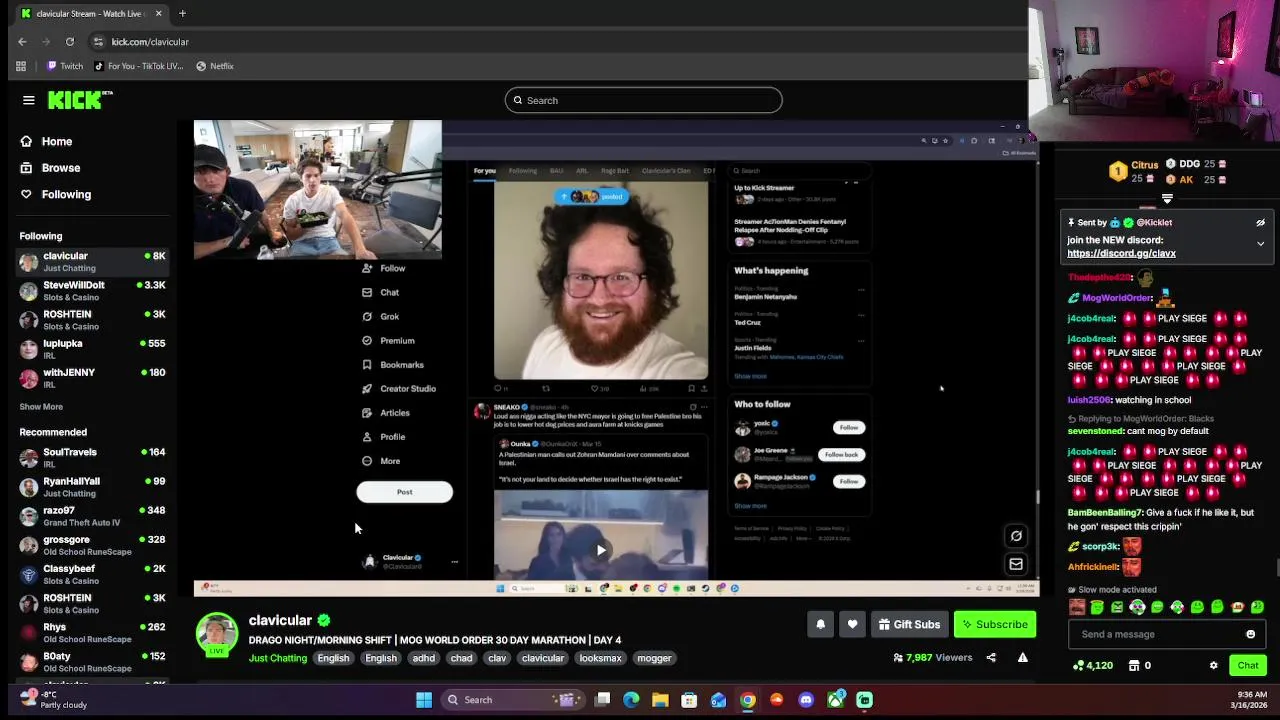Select SteveWillDoIt channel in sidebar
Image resolution: width=1280 pixels, height=720 pixels.
tap(92, 291)
